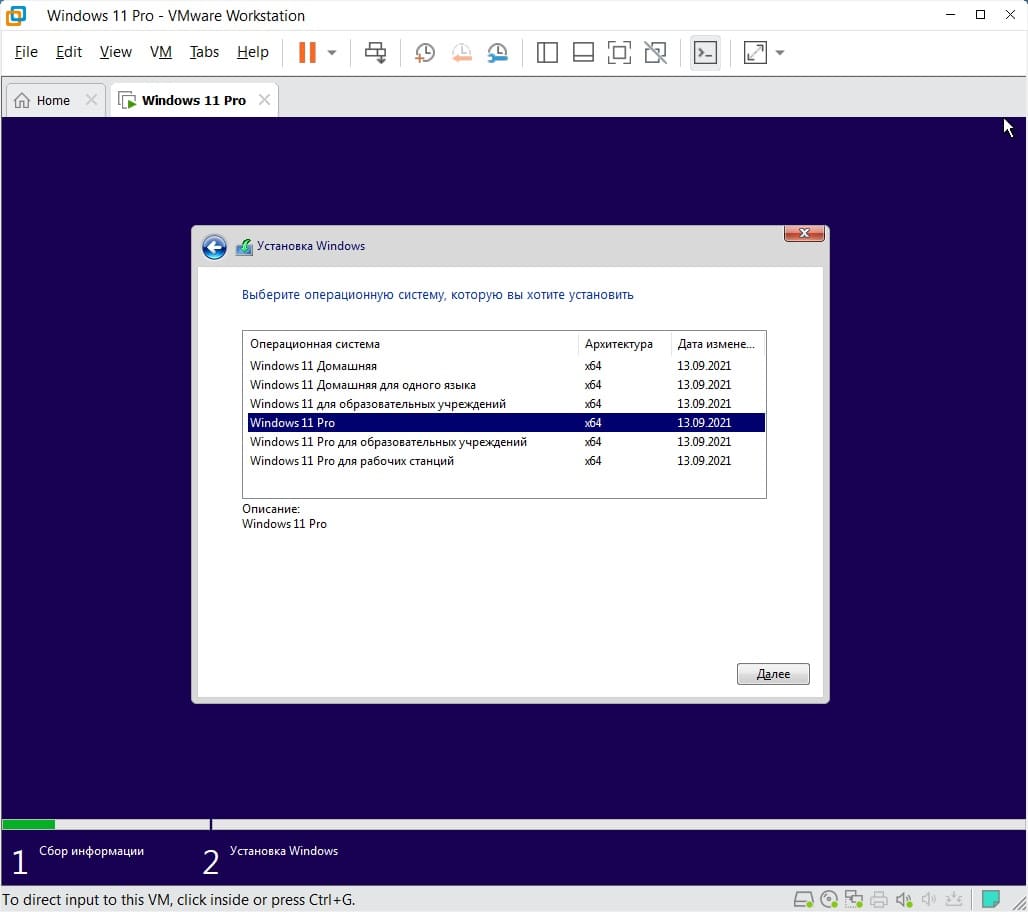
Task: Select Windows 11 Pro для образовательных учреждений
Action: pos(506,442)
